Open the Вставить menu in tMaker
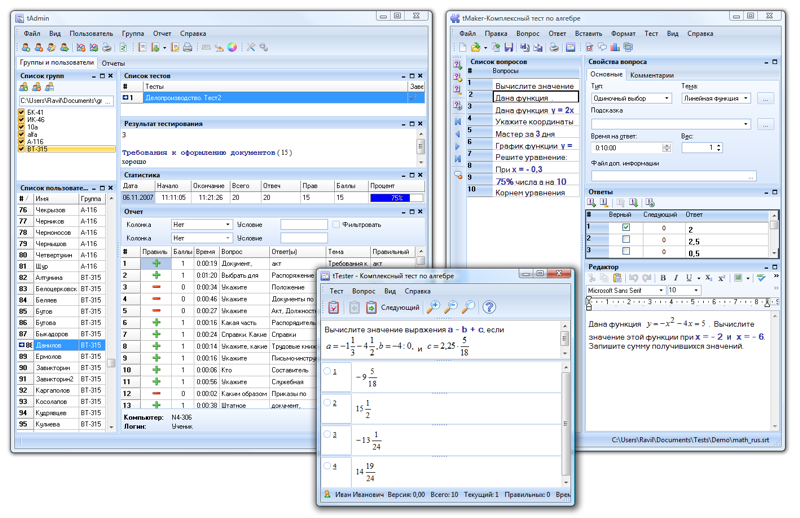 click(588, 33)
